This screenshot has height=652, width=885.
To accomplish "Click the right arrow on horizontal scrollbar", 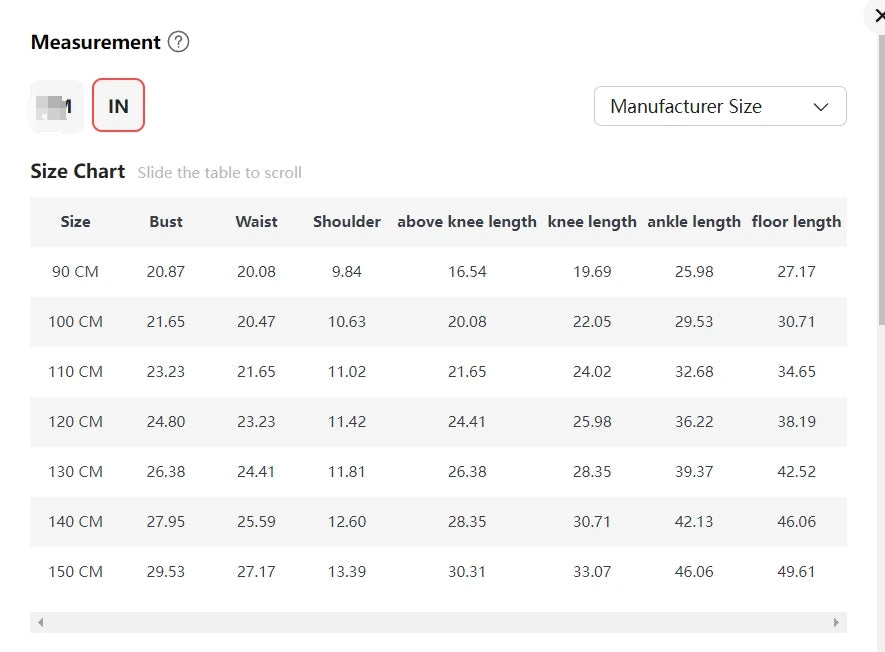I will point(836,622).
